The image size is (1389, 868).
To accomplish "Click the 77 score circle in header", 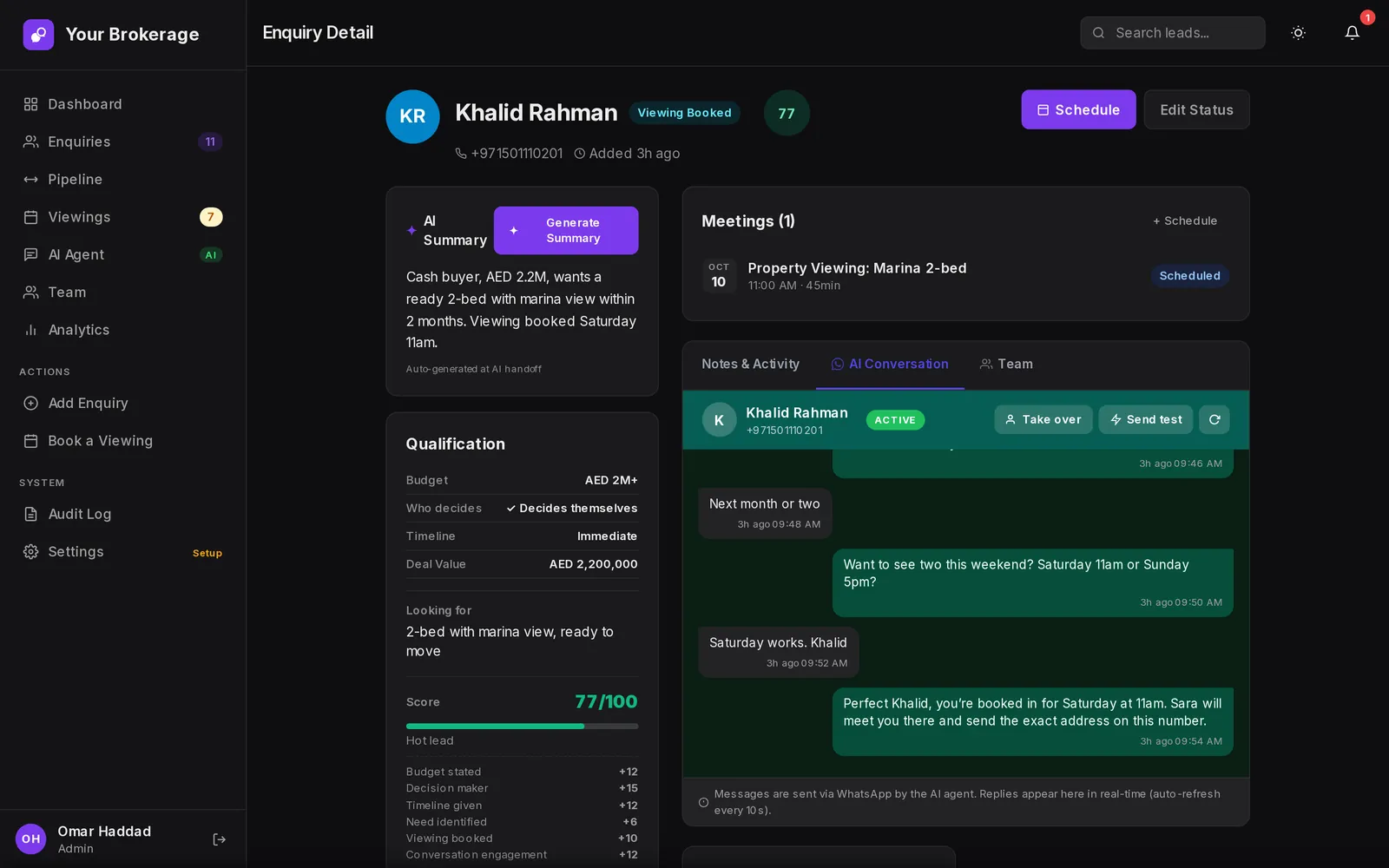I will tap(787, 113).
